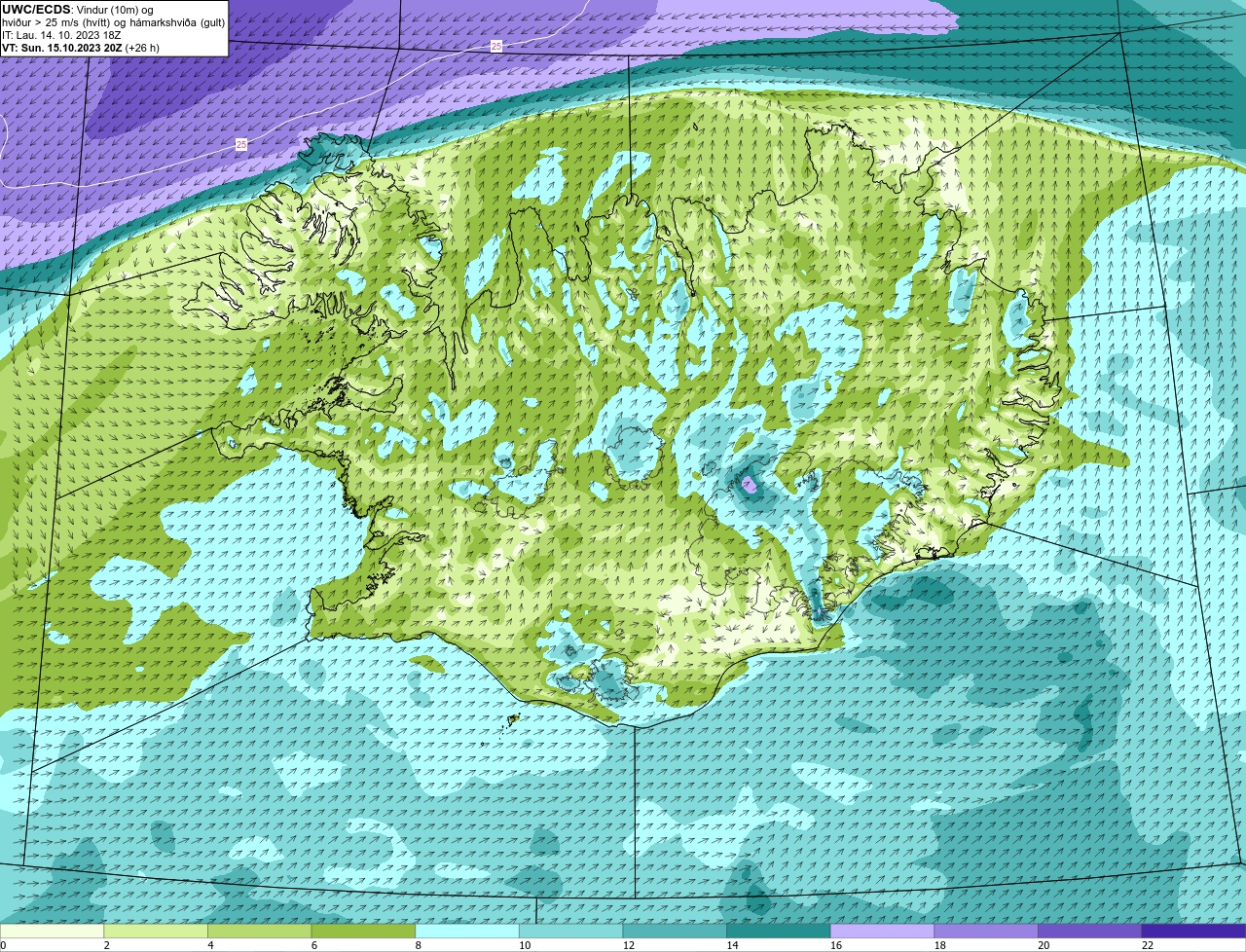Click the legend scale label "4"
1246x952 pixels.
coord(211,945)
